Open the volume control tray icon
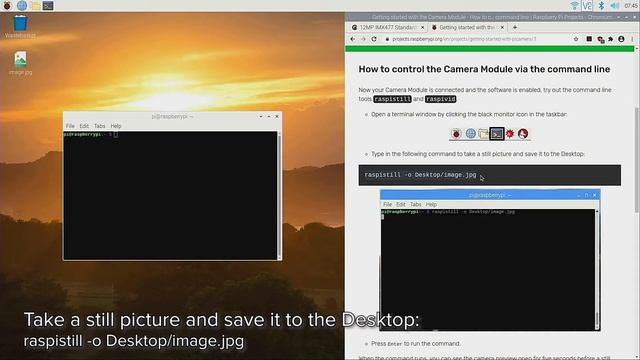The height and width of the screenshot is (360, 640). point(614,6)
